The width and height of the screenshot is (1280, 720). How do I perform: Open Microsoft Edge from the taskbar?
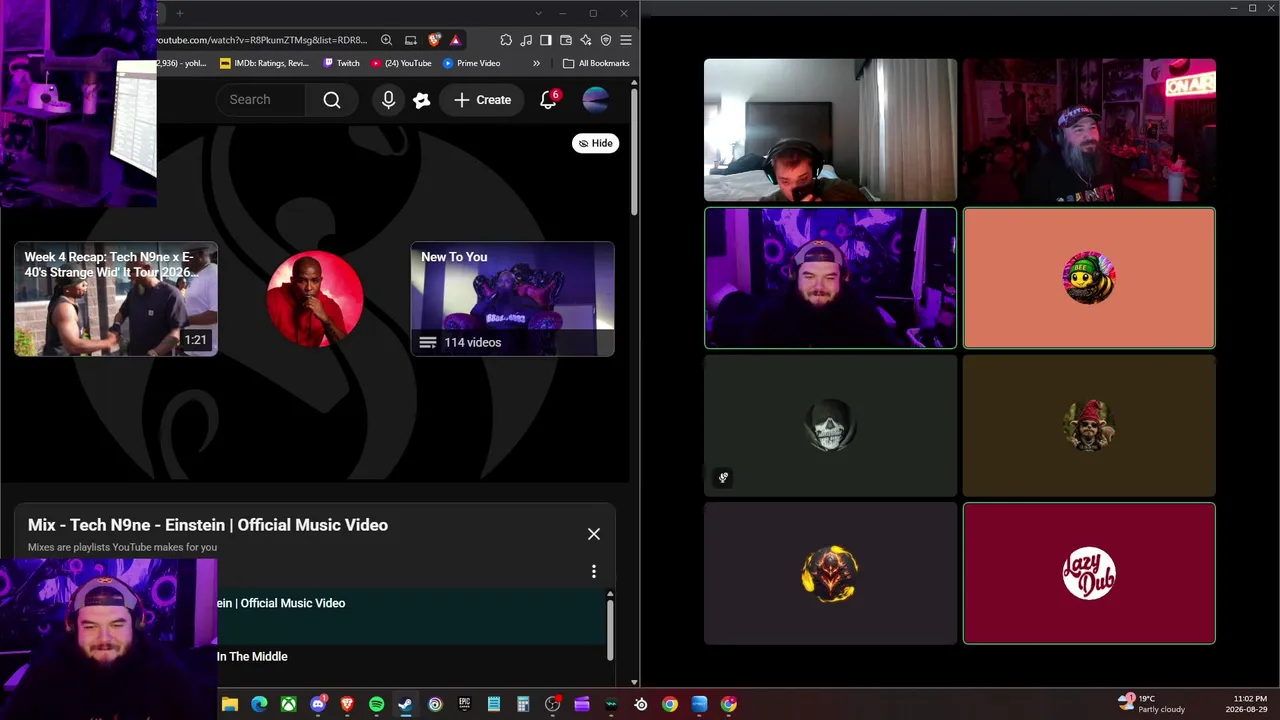259,704
